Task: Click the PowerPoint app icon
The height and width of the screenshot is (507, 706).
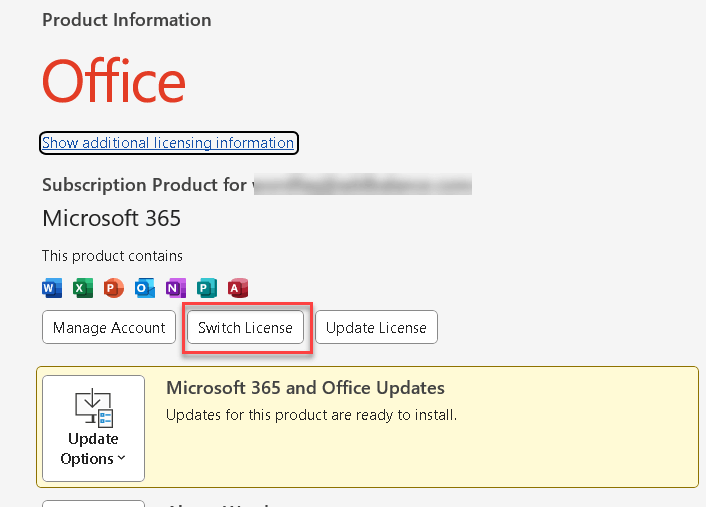Action: [x=114, y=289]
